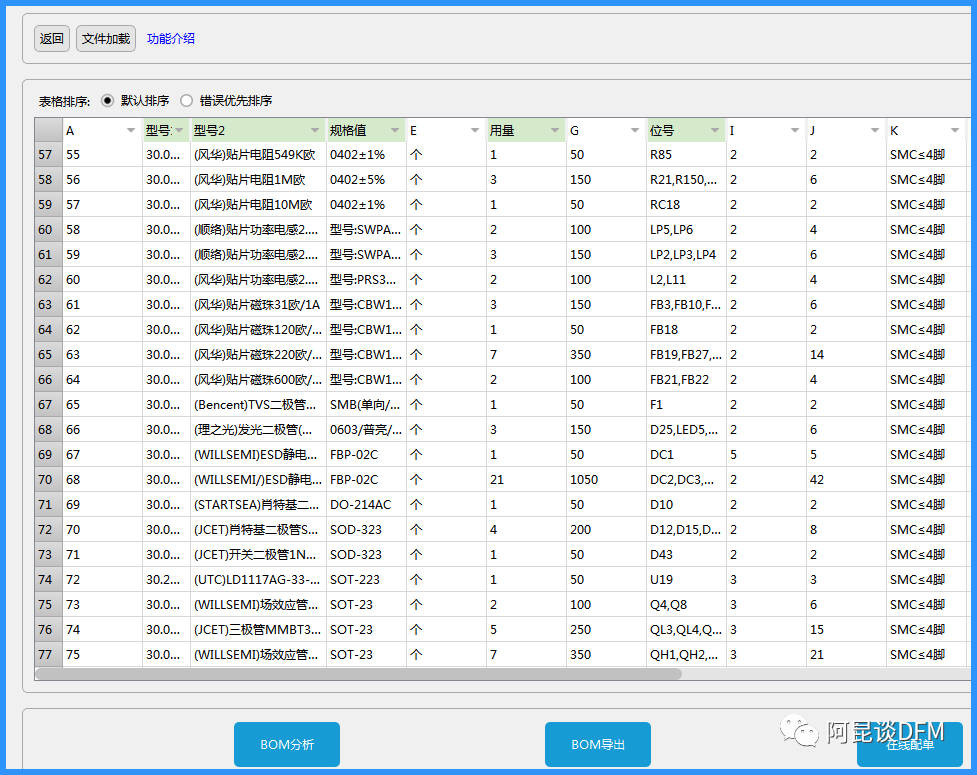Click the G column cell 1050
The image size is (977, 775).
pyautogui.click(x=606, y=480)
